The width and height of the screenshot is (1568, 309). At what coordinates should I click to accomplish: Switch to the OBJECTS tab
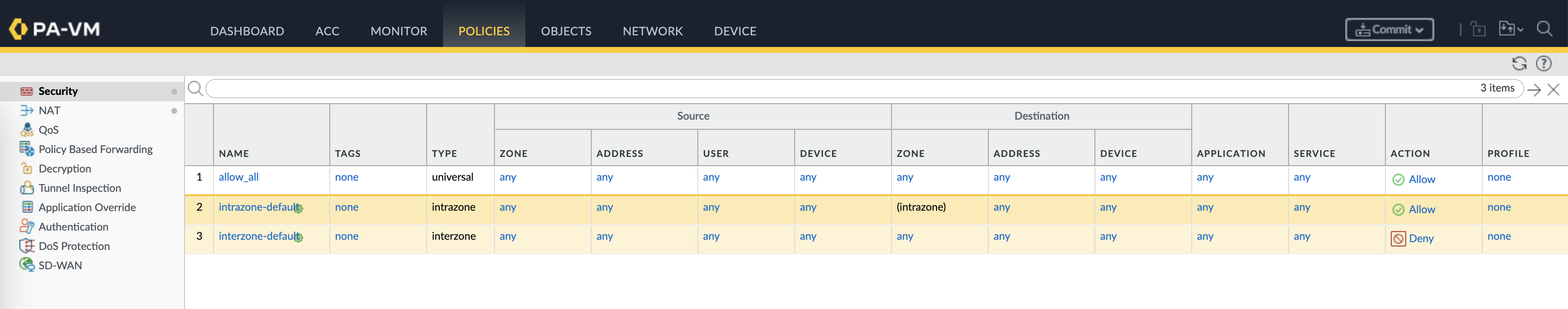pos(566,31)
